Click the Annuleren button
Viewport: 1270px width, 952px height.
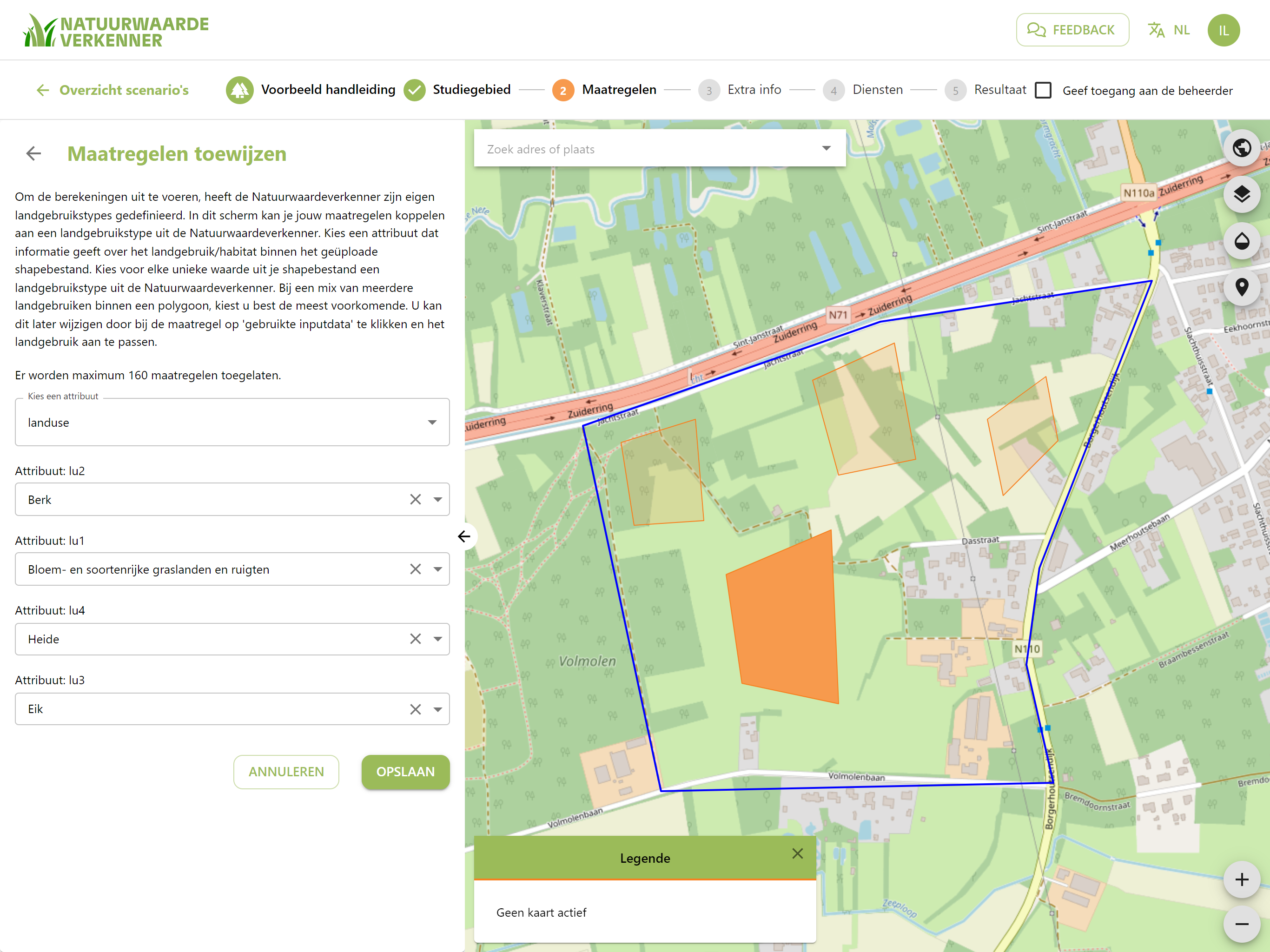coord(286,772)
